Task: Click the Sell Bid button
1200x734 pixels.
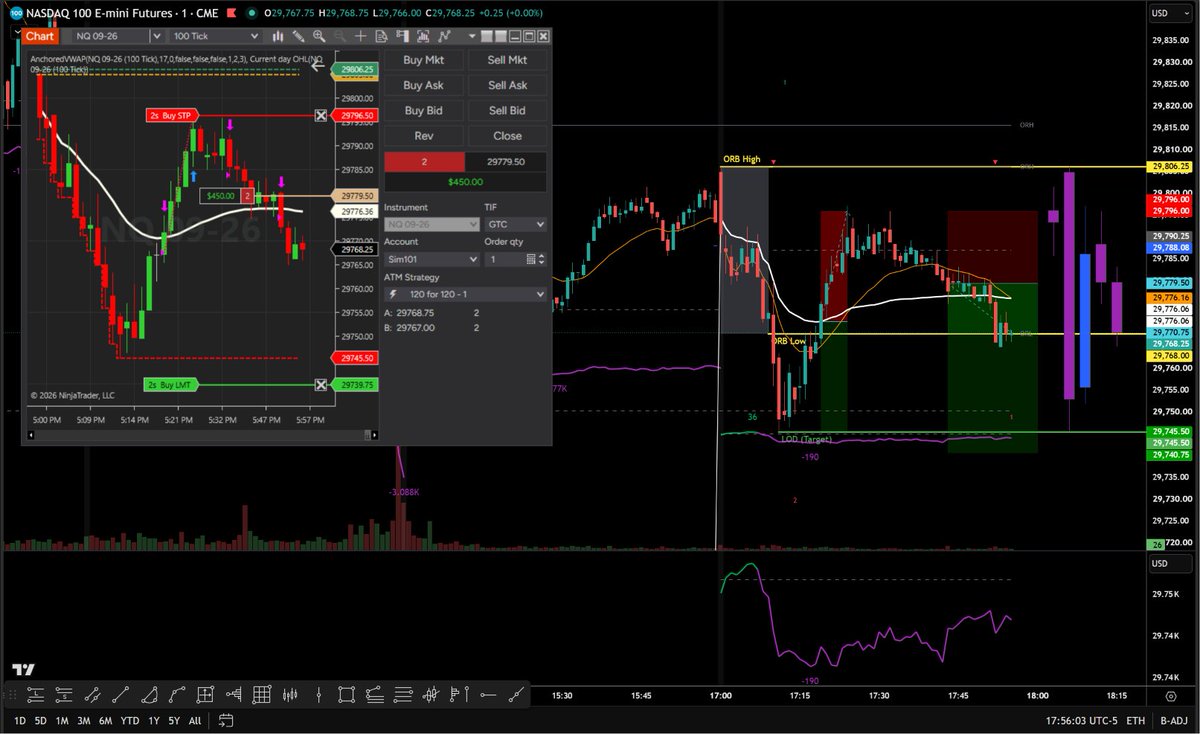Action: tap(508, 110)
